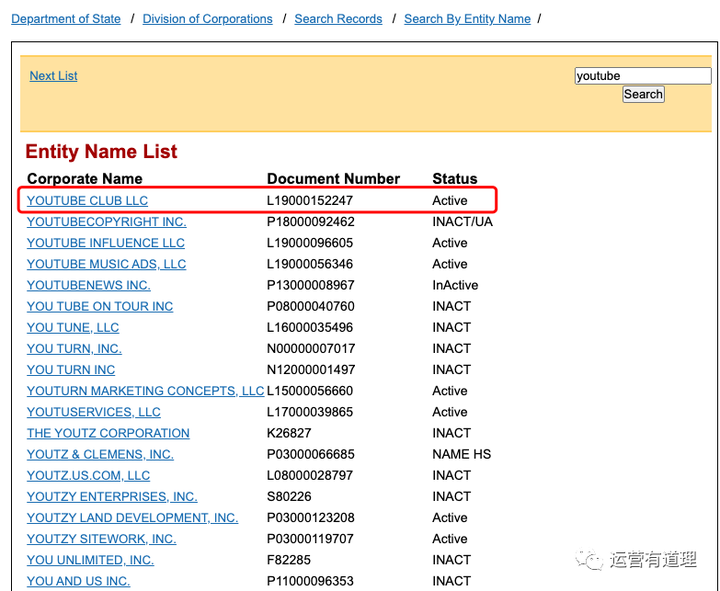Open YOU TUBE ON TOUR INC record

tap(100, 306)
